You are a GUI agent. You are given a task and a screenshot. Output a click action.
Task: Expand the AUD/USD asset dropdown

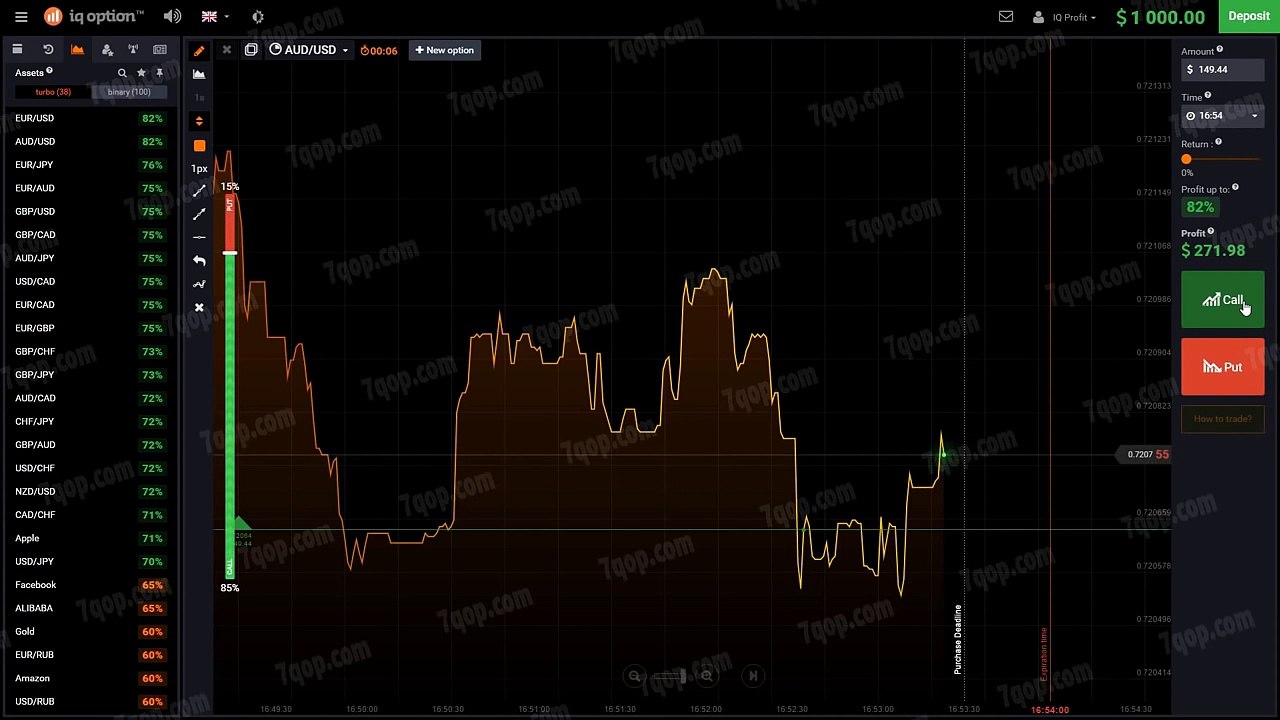(x=309, y=50)
